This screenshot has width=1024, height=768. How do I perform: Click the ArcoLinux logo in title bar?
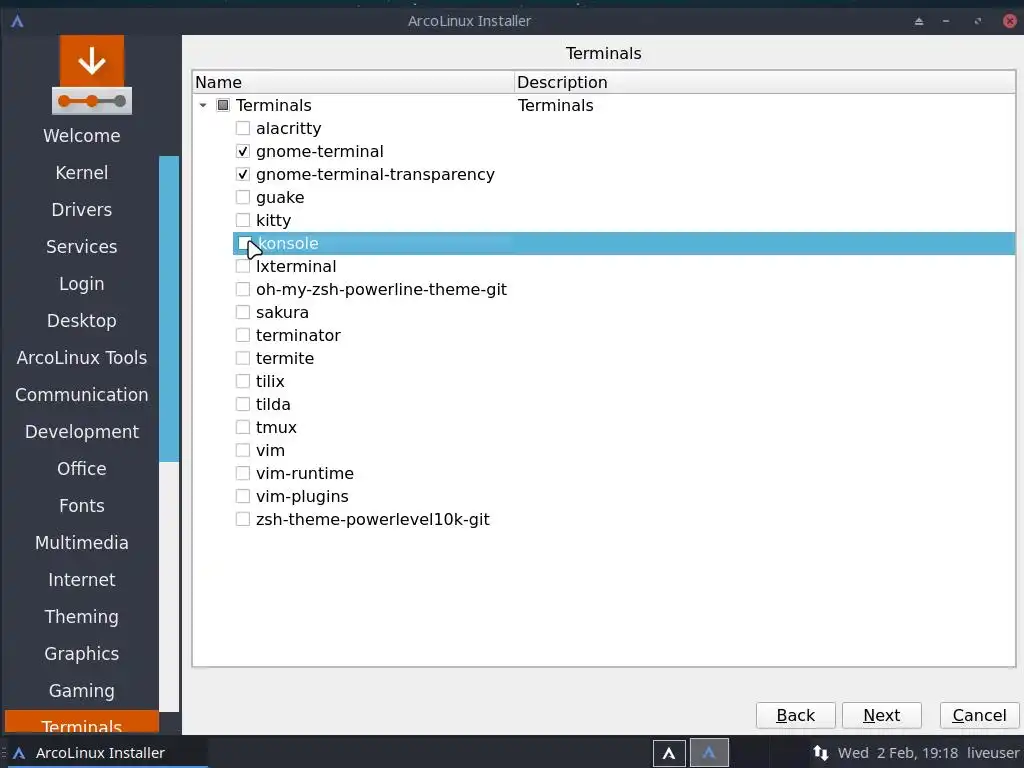(18, 21)
